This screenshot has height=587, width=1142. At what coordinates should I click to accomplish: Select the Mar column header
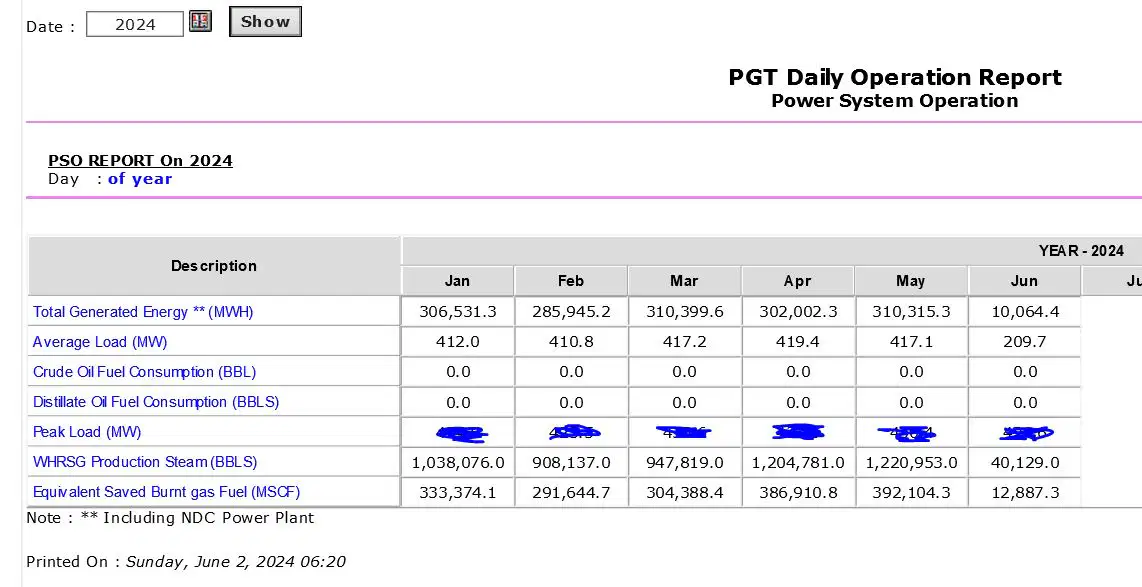(685, 281)
